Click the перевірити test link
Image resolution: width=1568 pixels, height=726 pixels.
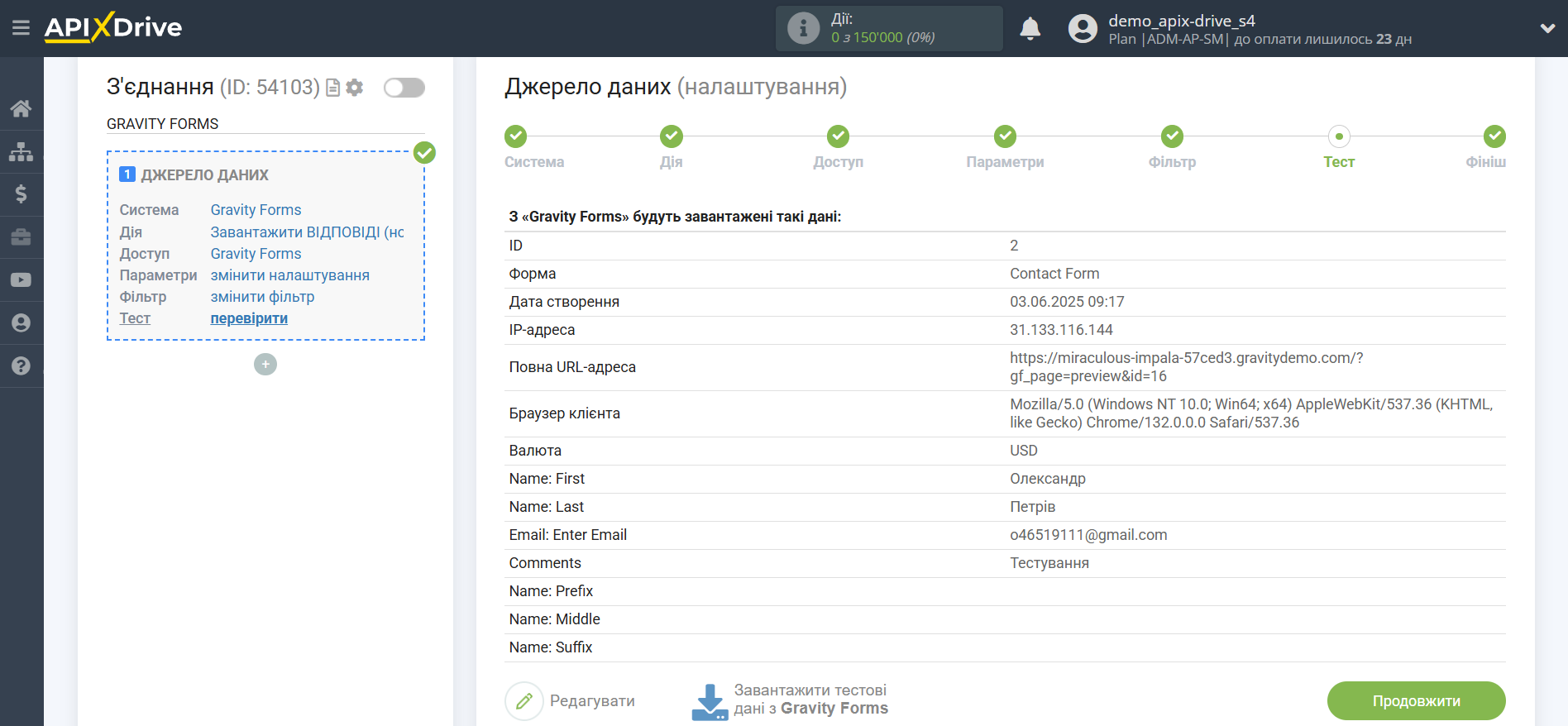click(x=249, y=318)
